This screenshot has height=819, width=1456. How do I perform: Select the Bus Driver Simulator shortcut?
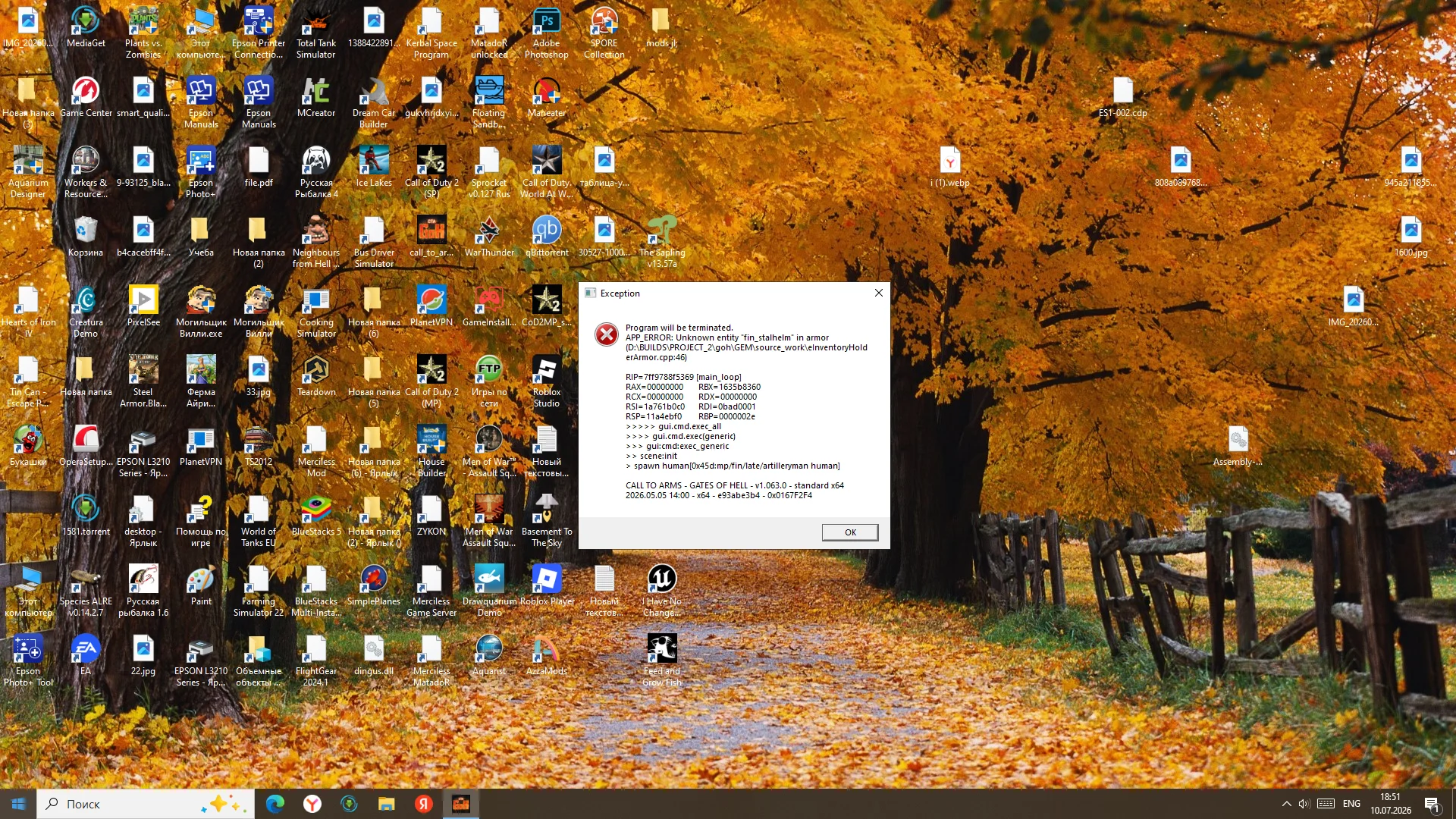tap(374, 242)
